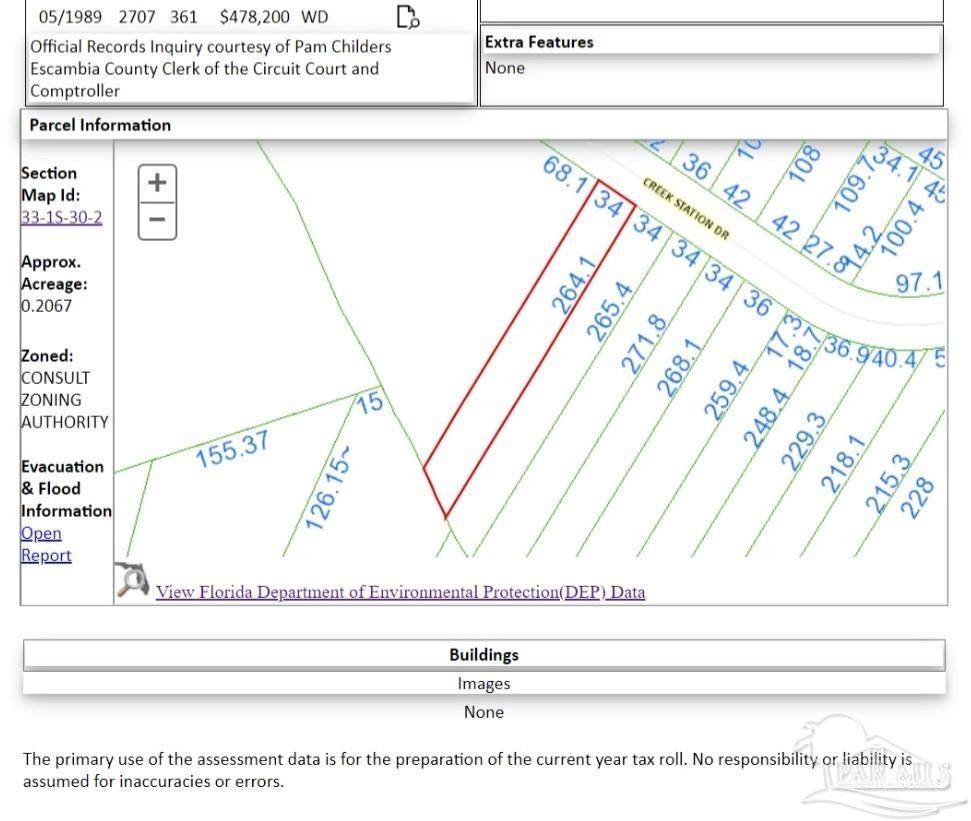View Florida Department of Environmental Protection Data
The width and height of the screenshot is (971, 821).
pyautogui.click(x=400, y=592)
